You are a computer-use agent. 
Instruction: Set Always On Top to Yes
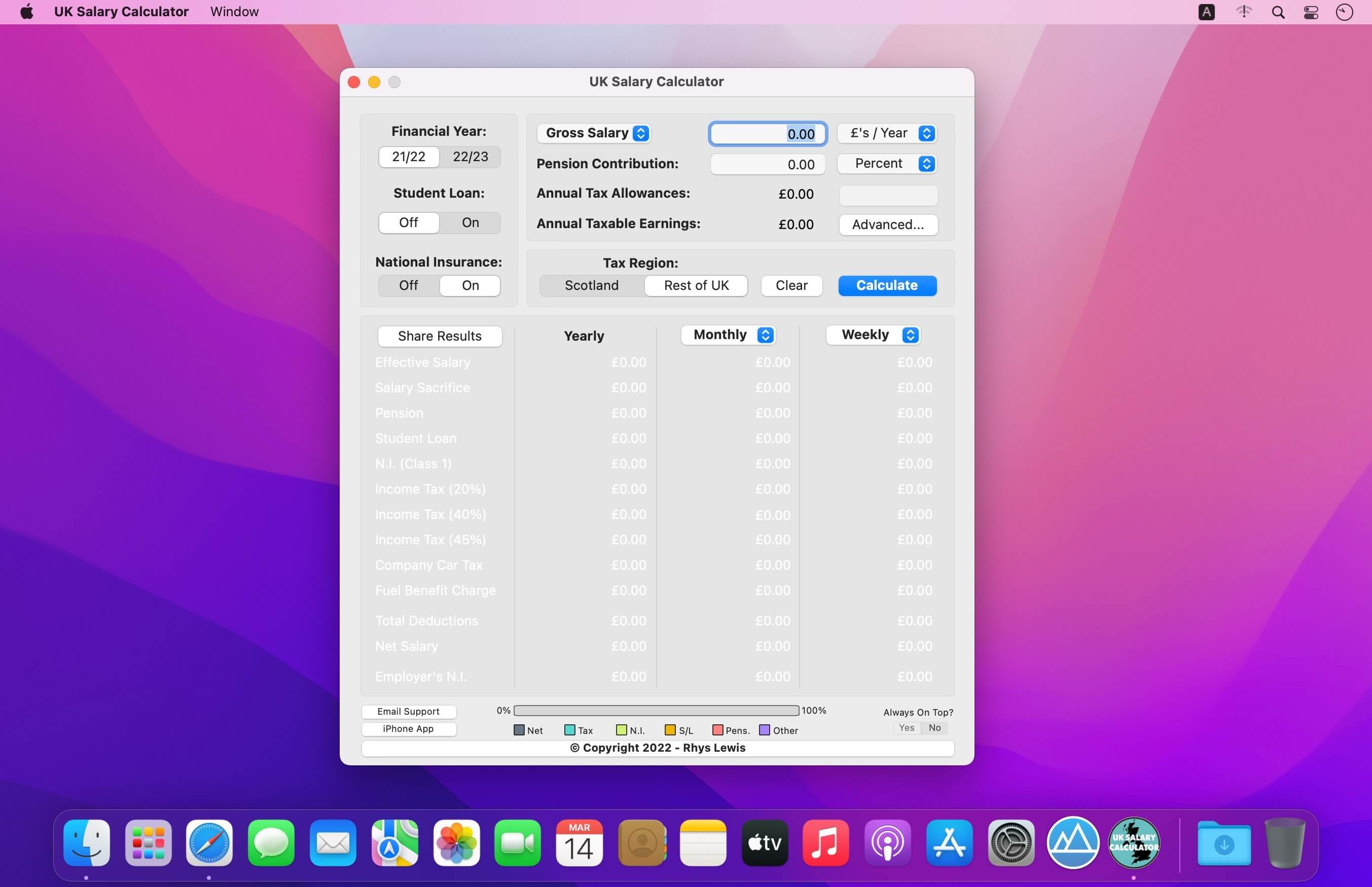pos(907,728)
